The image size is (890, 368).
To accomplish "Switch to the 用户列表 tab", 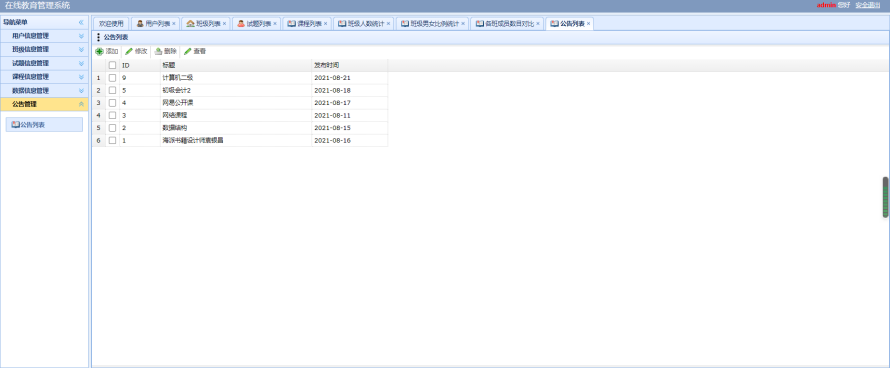I will [157, 24].
